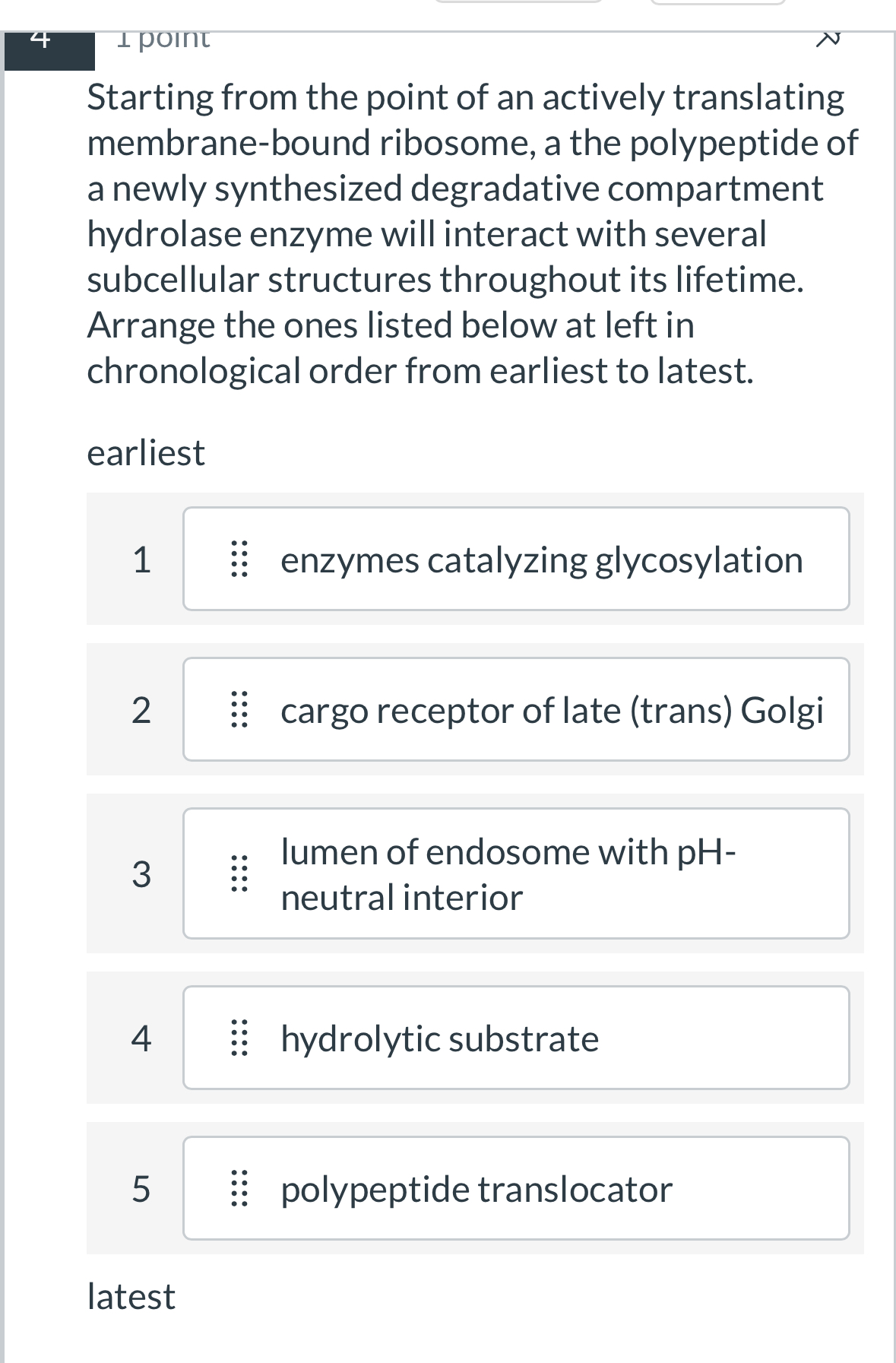Click position number 2 in the ordering list
Image resolution: width=896 pixels, height=1363 pixels.
[x=143, y=710]
